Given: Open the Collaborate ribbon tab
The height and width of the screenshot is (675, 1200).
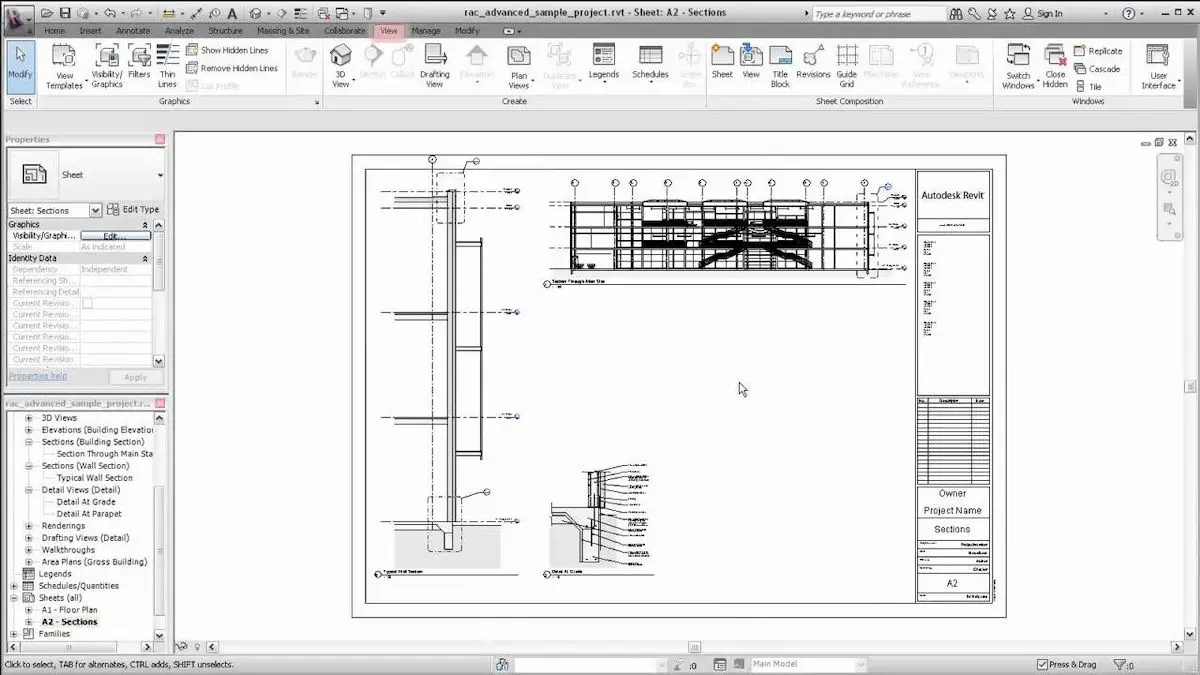Looking at the screenshot, I should [x=346, y=31].
